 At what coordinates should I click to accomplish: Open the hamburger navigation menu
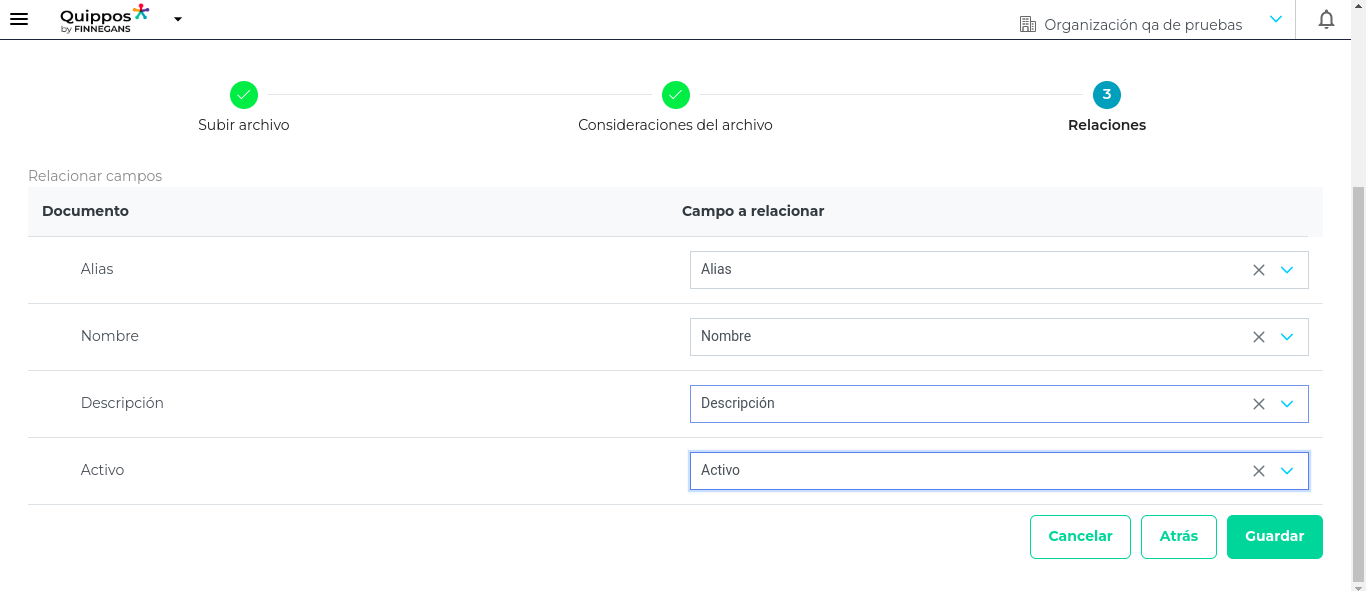tap(19, 19)
